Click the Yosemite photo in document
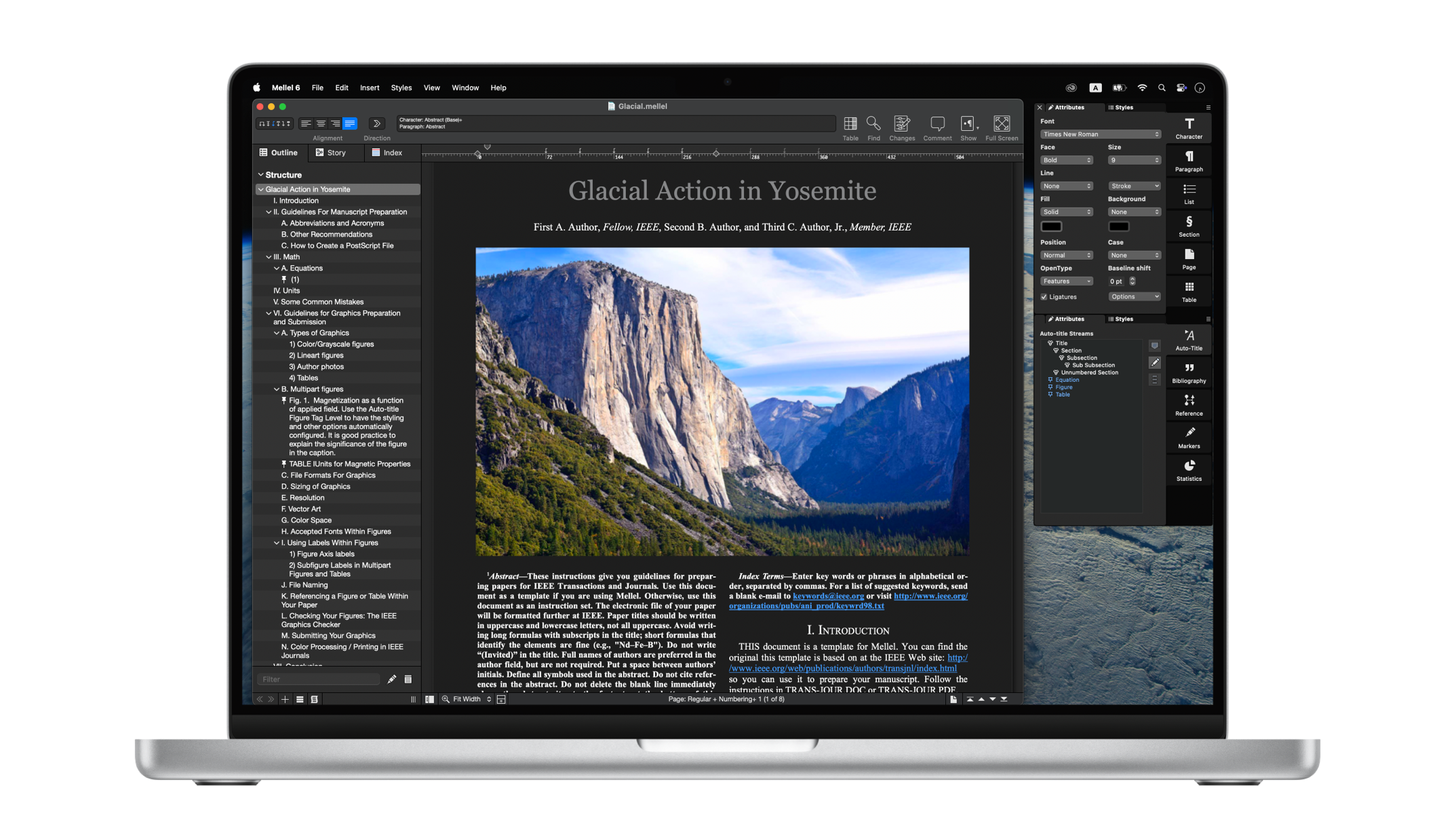Image resolution: width=1456 pixels, height=828 pixels. [722, 401]
